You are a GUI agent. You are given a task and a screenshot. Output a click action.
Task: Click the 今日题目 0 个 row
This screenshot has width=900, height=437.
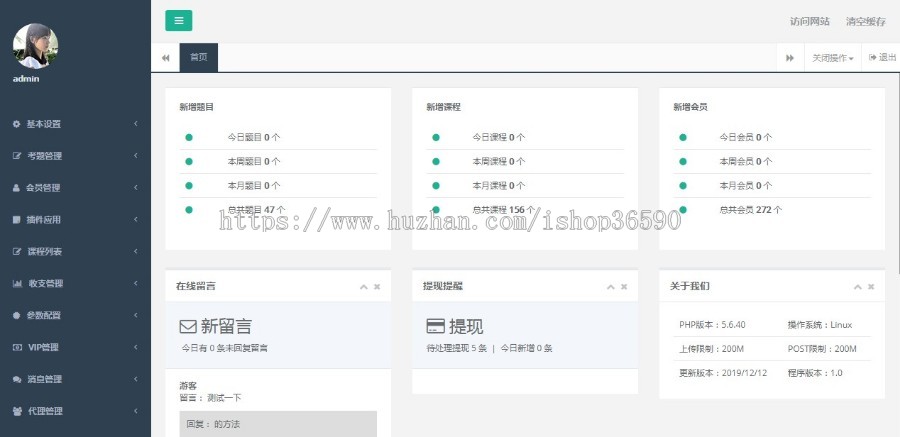point(278,137)
